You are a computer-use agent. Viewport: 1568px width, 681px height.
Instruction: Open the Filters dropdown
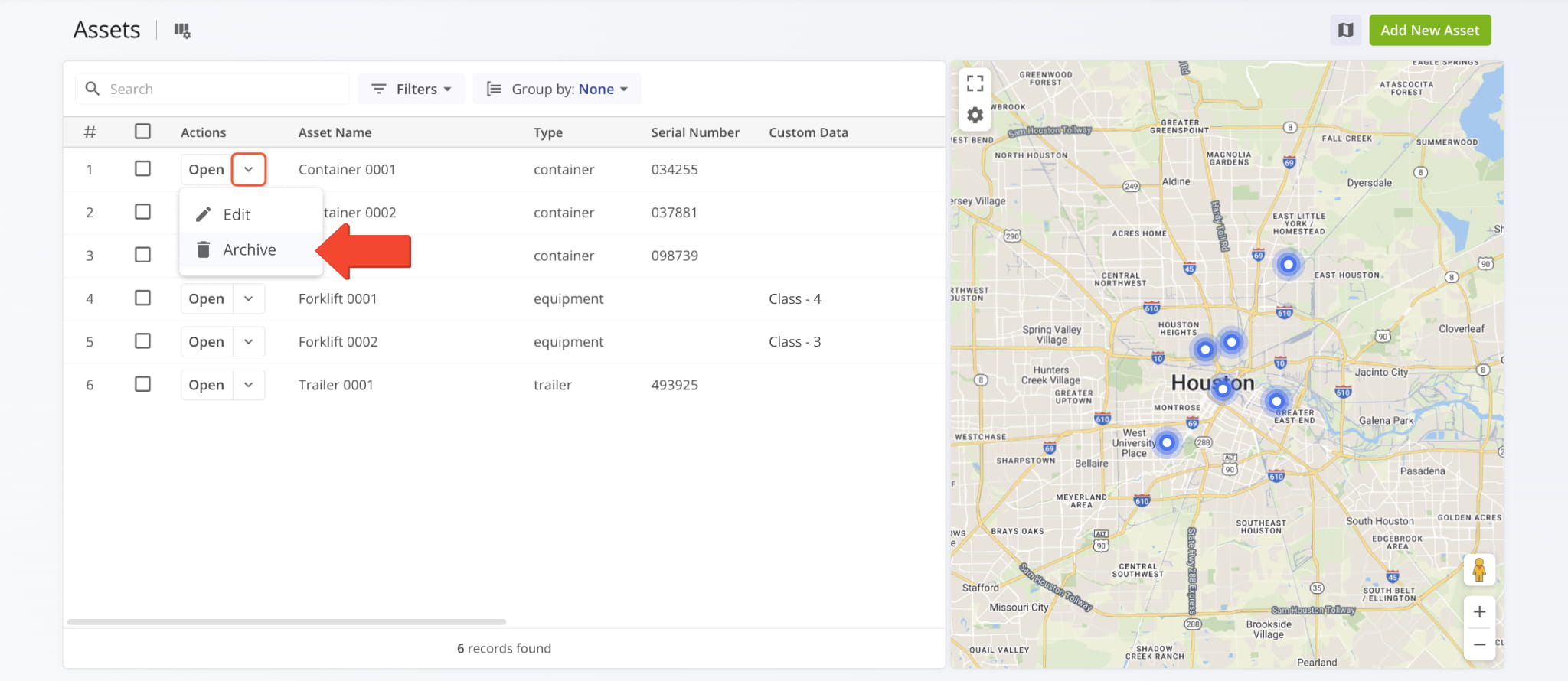(x=411, y=89)
